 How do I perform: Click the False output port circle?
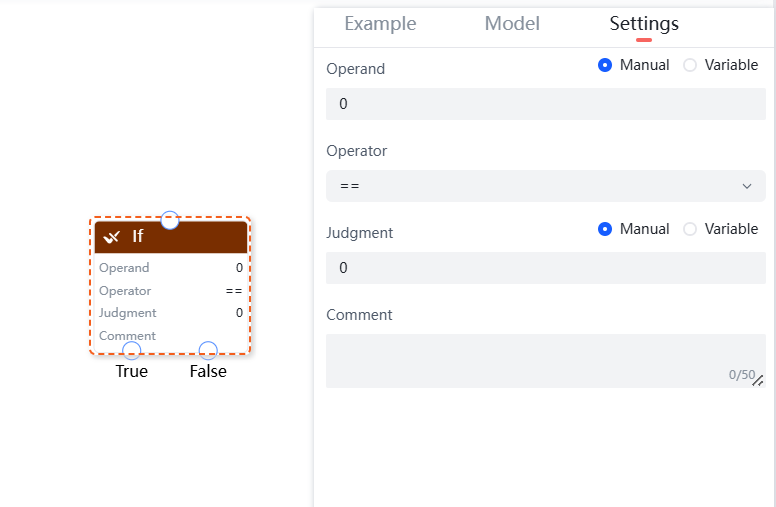(x=208, y=350)
